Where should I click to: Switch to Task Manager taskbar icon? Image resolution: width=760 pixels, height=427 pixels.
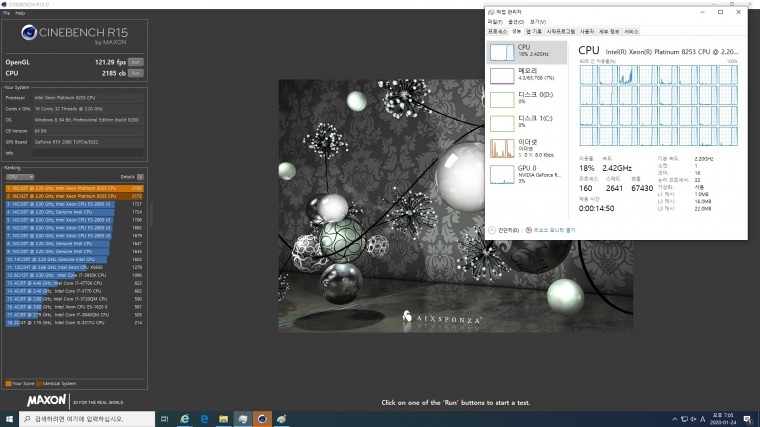coord(243,419)
